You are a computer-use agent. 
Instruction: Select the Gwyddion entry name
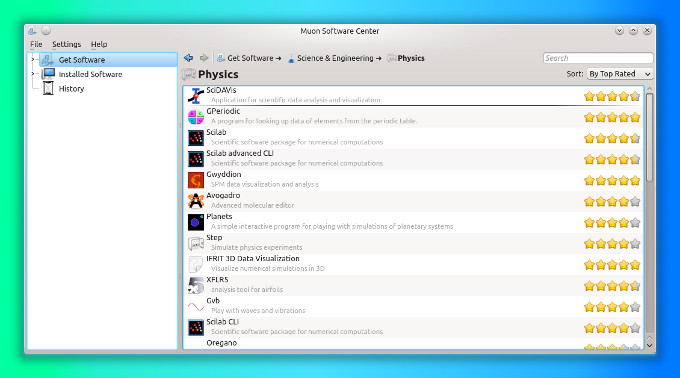pos(224,174)
